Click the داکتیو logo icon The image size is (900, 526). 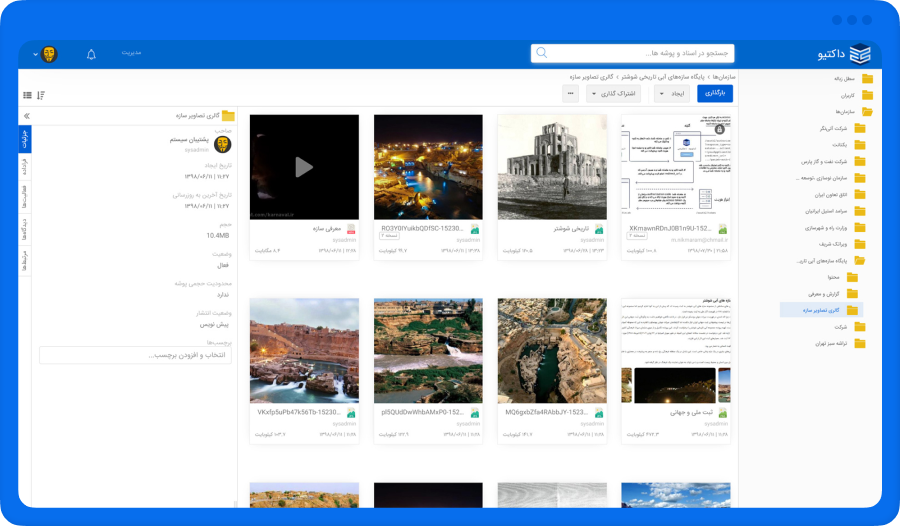click(x=860, y=54)
